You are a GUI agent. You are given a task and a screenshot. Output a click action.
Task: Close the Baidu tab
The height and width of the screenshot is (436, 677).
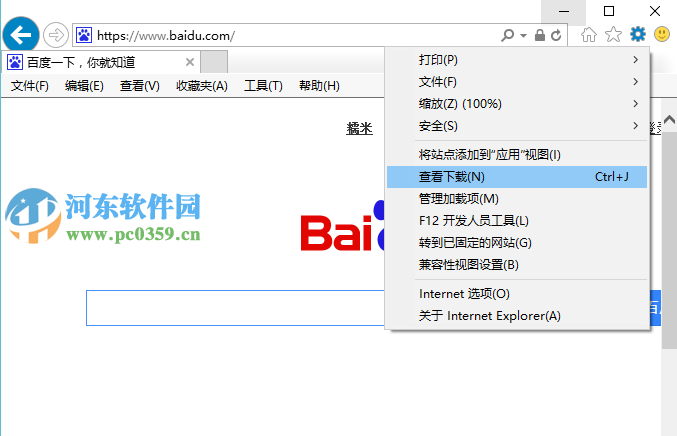point(190,62)
